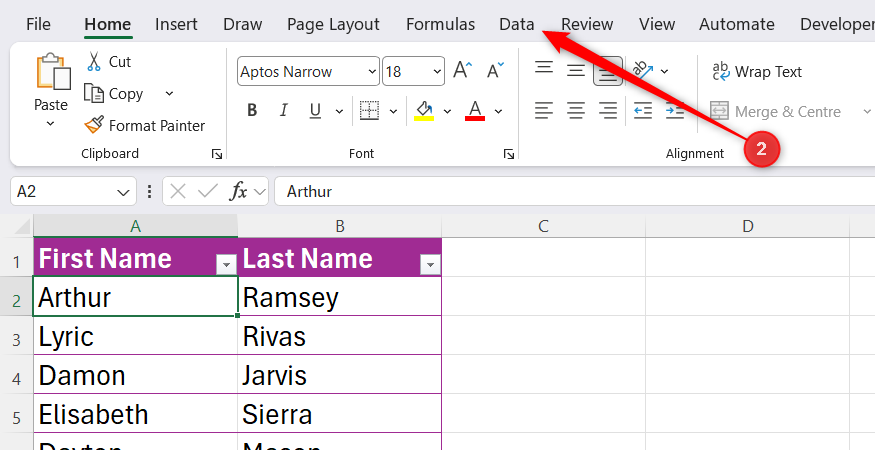Open Paste options dropdown arrow
This screenshot has width=875, height=450.
click(50, 124)
